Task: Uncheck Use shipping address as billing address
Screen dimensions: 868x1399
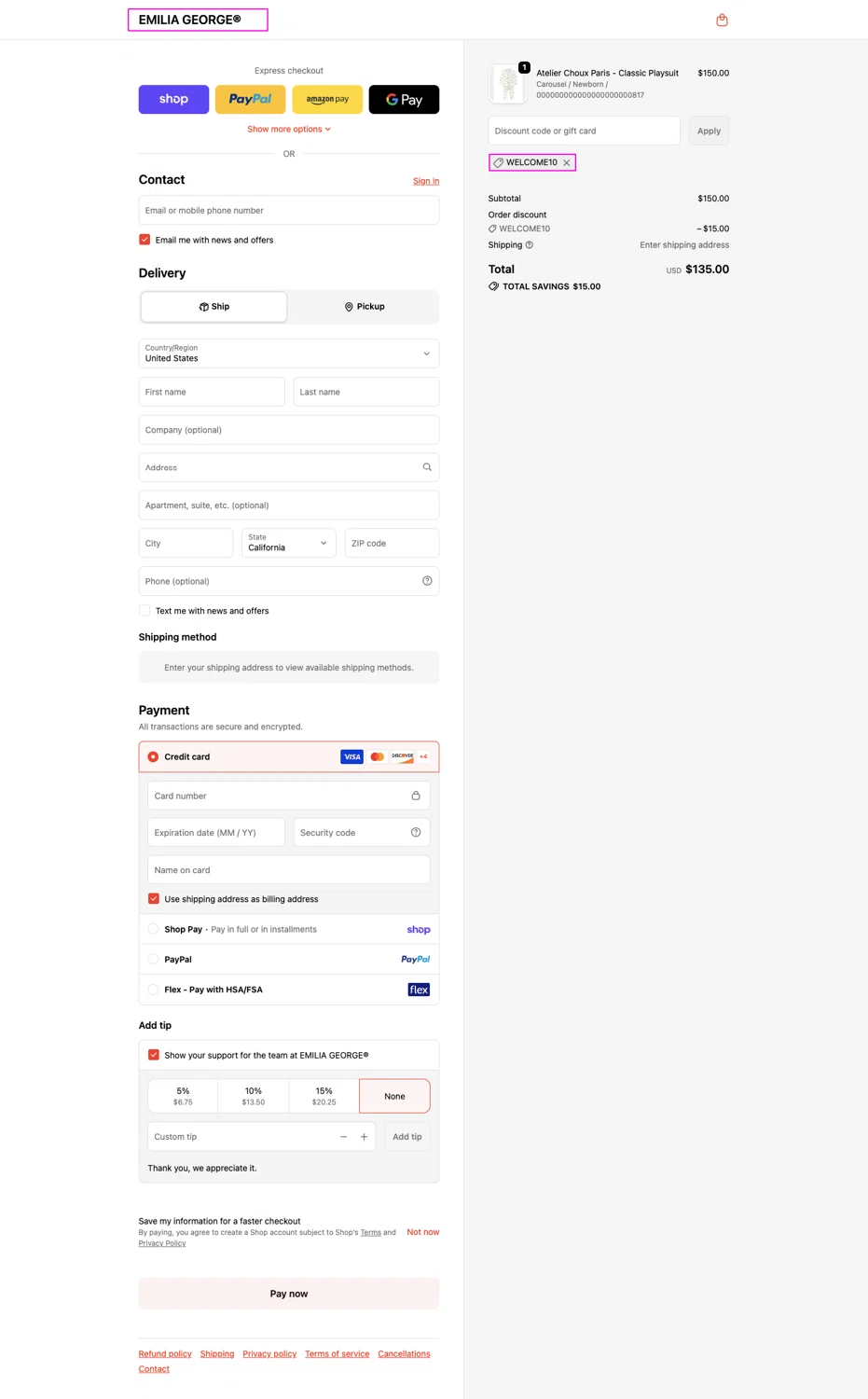Action: [x=154, y=899]
